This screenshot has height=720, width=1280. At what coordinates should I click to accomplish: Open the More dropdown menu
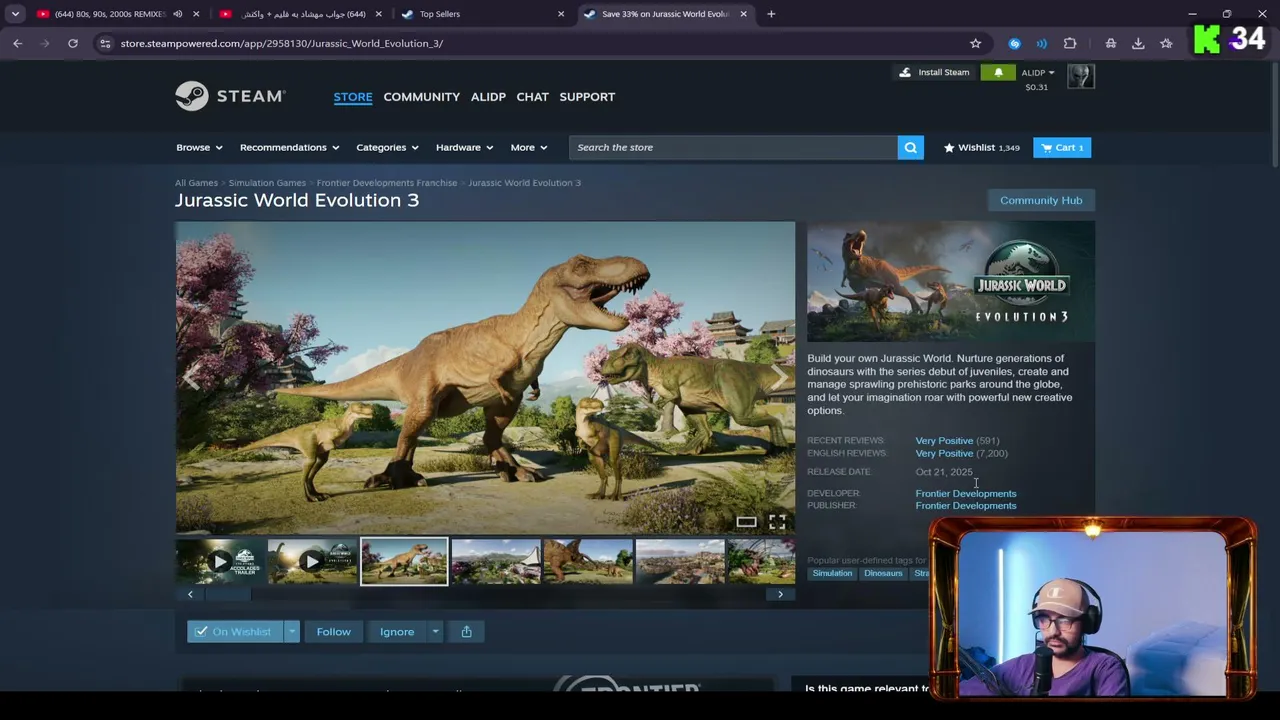528,147
